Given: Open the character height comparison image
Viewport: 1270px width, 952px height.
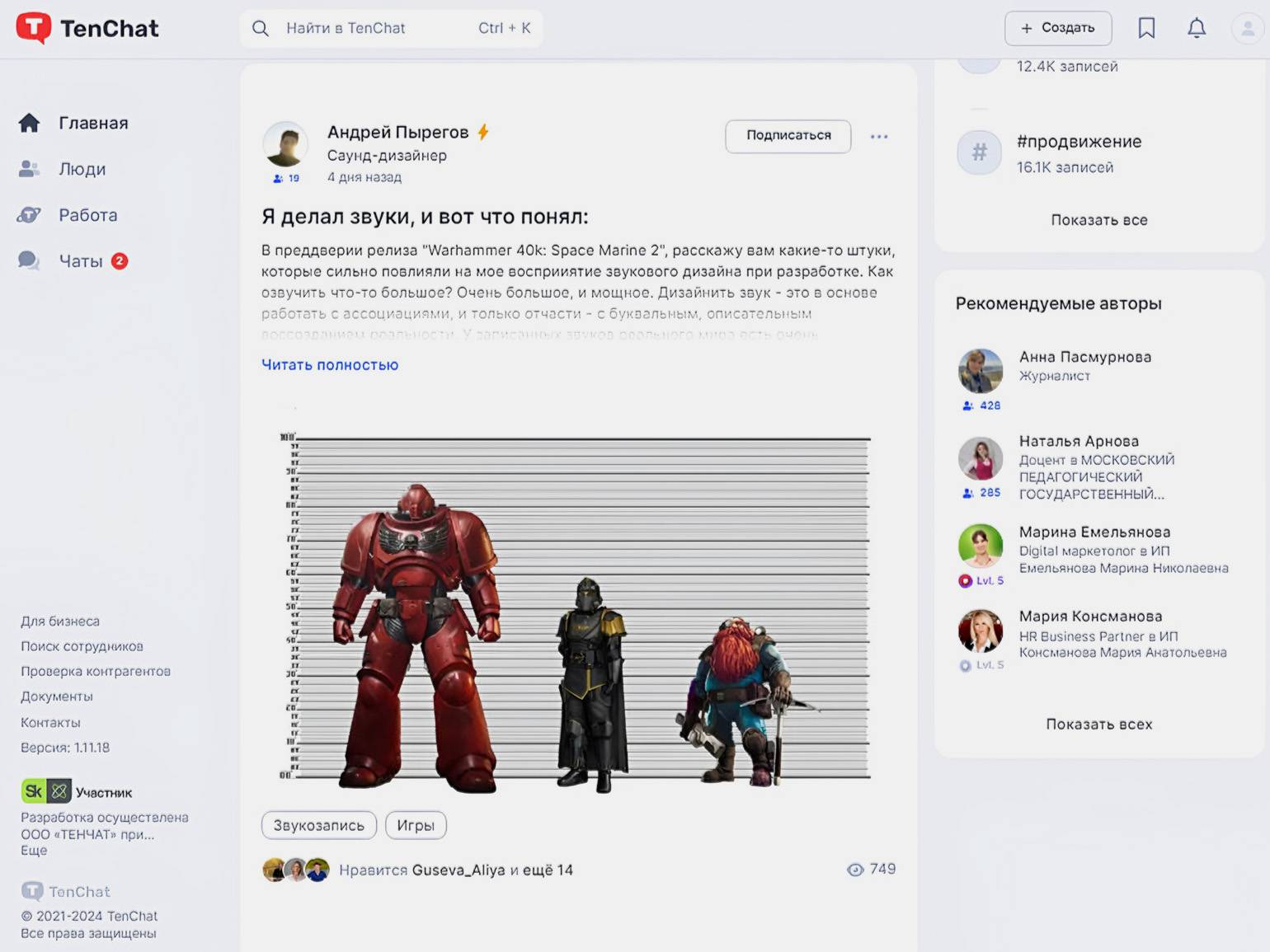Looking at the screenshot, I should [x=575, y=612].
